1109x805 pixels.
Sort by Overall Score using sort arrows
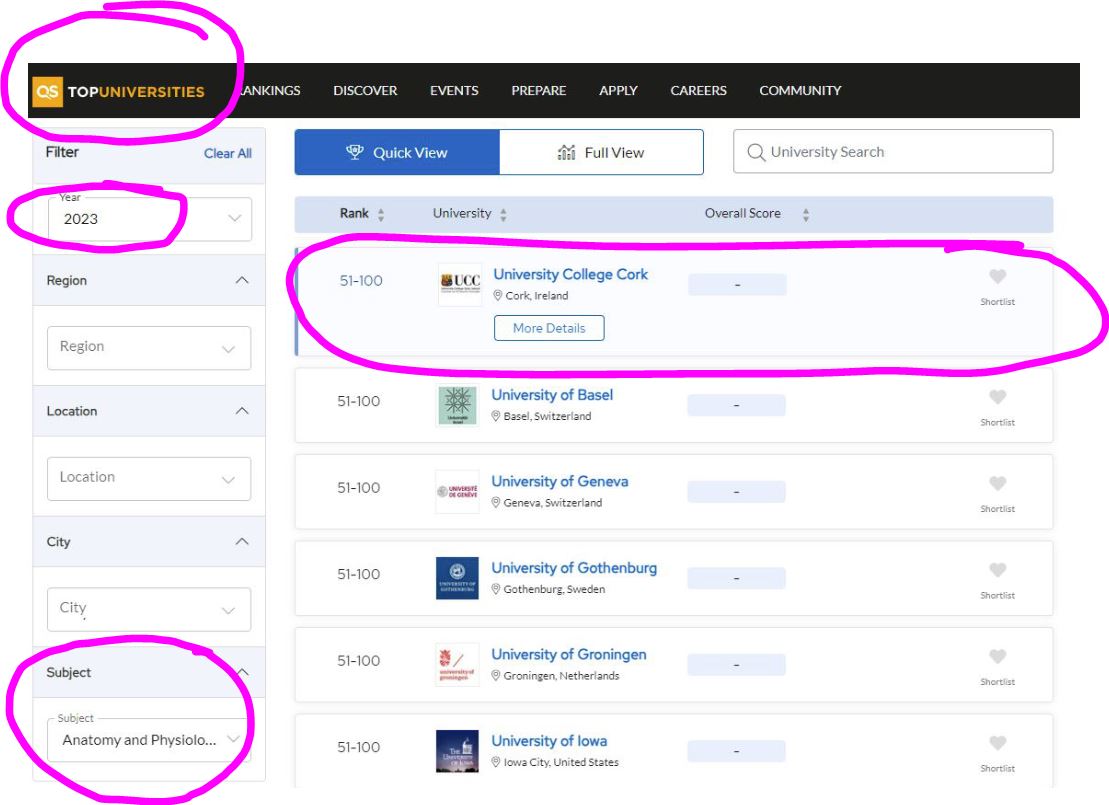point(806,215)
